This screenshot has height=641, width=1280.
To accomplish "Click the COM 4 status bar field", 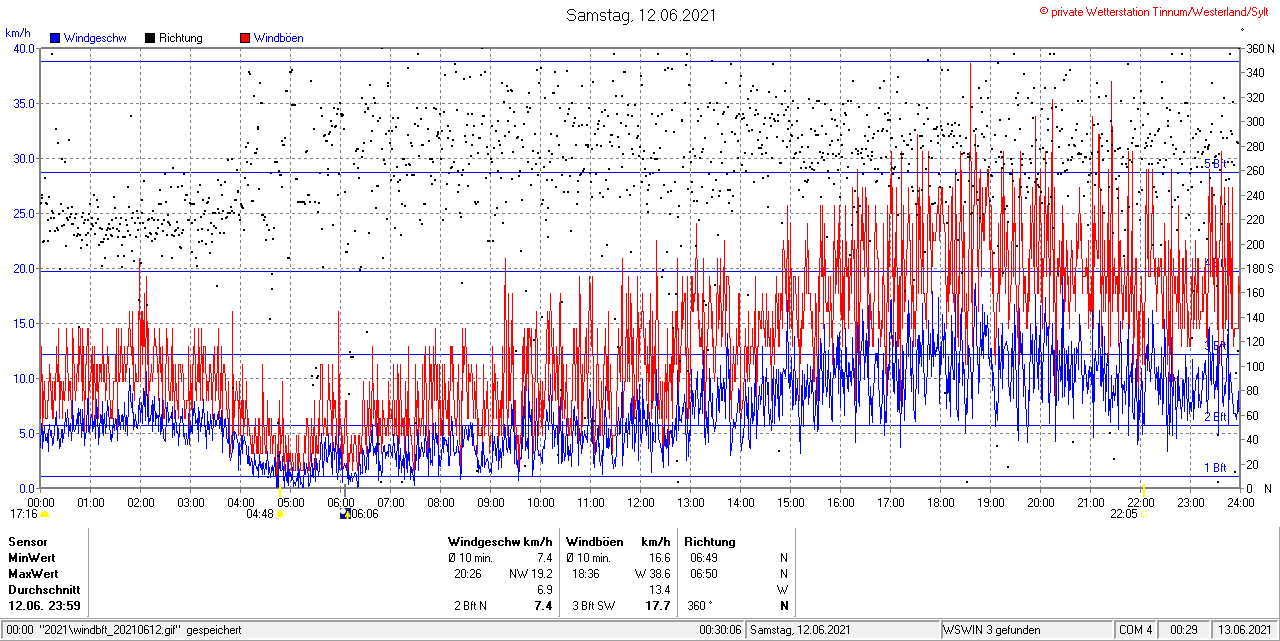I will tap(1136, 630).
